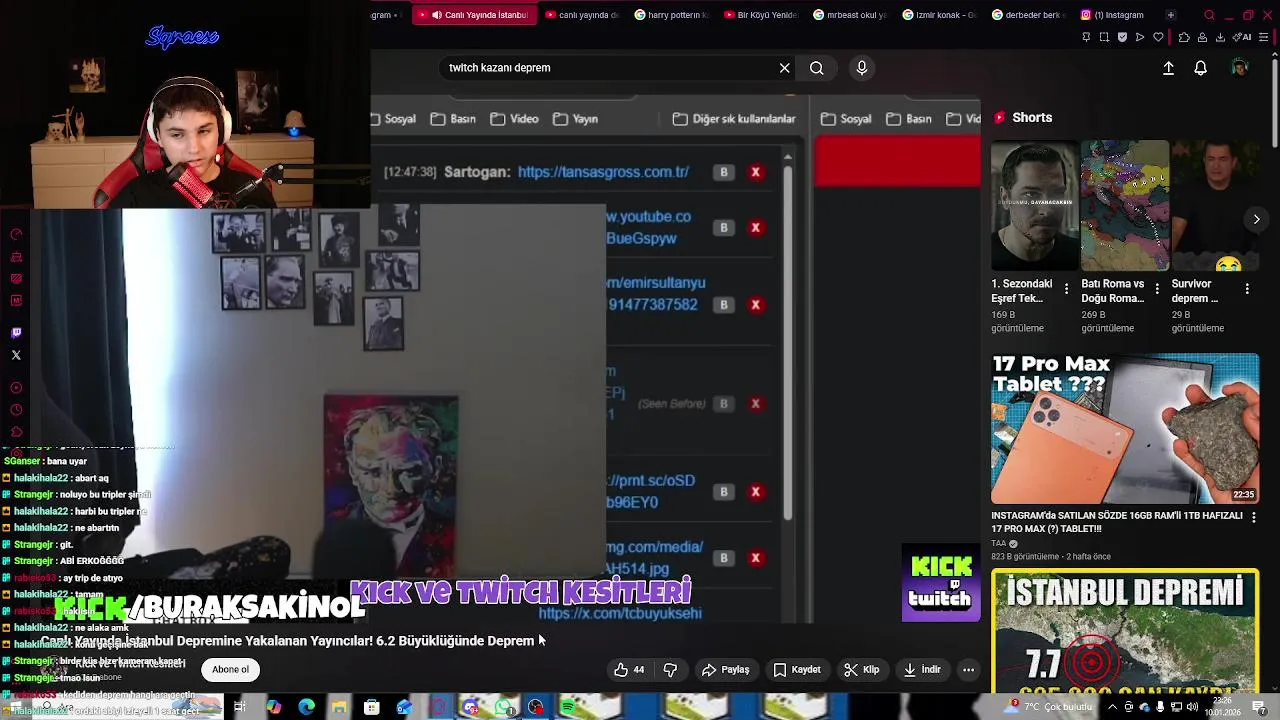
Task: Open more actions under the video
Action: click(968, 670)
